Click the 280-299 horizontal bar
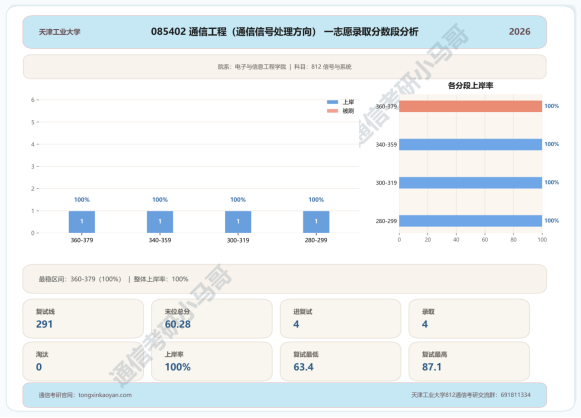 pyautogui.click(x=471, y=221)
